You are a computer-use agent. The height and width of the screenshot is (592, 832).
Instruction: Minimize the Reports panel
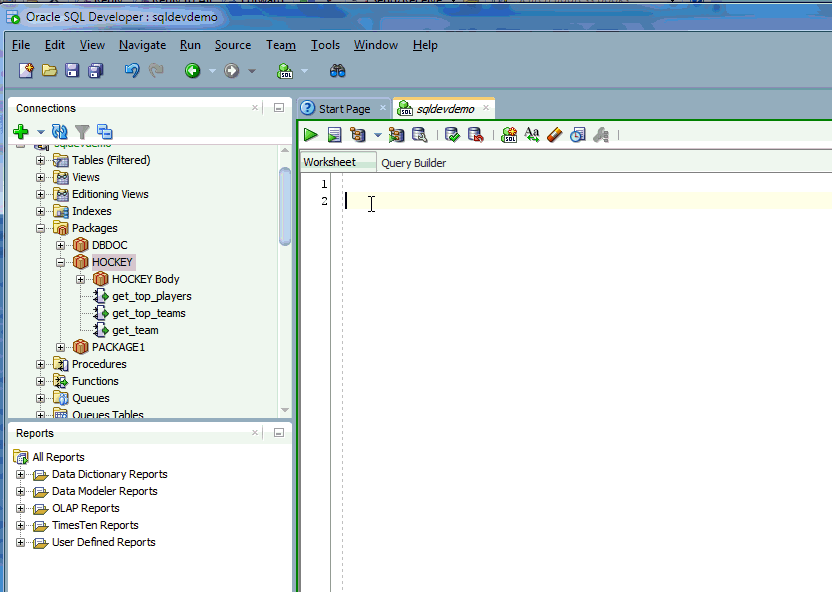279,433
